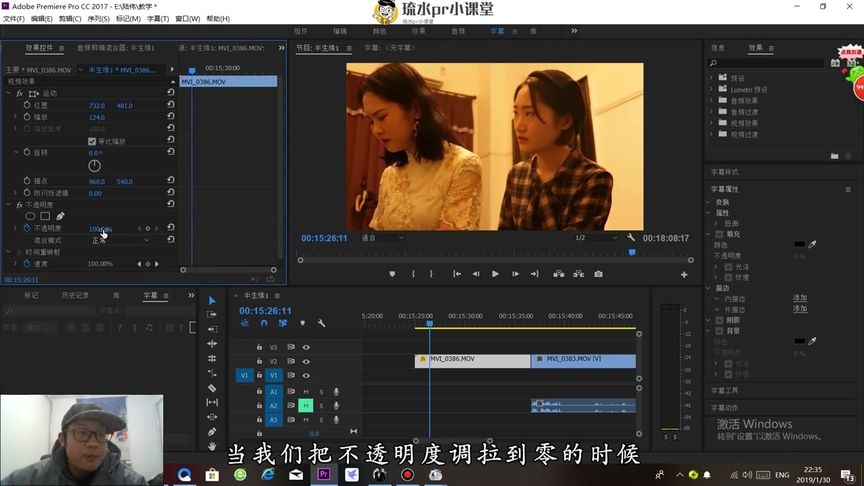The height and width of the screenshot is (486, 864).
Task: Toggle V3 track output eye
Action: tap(306, 347)
